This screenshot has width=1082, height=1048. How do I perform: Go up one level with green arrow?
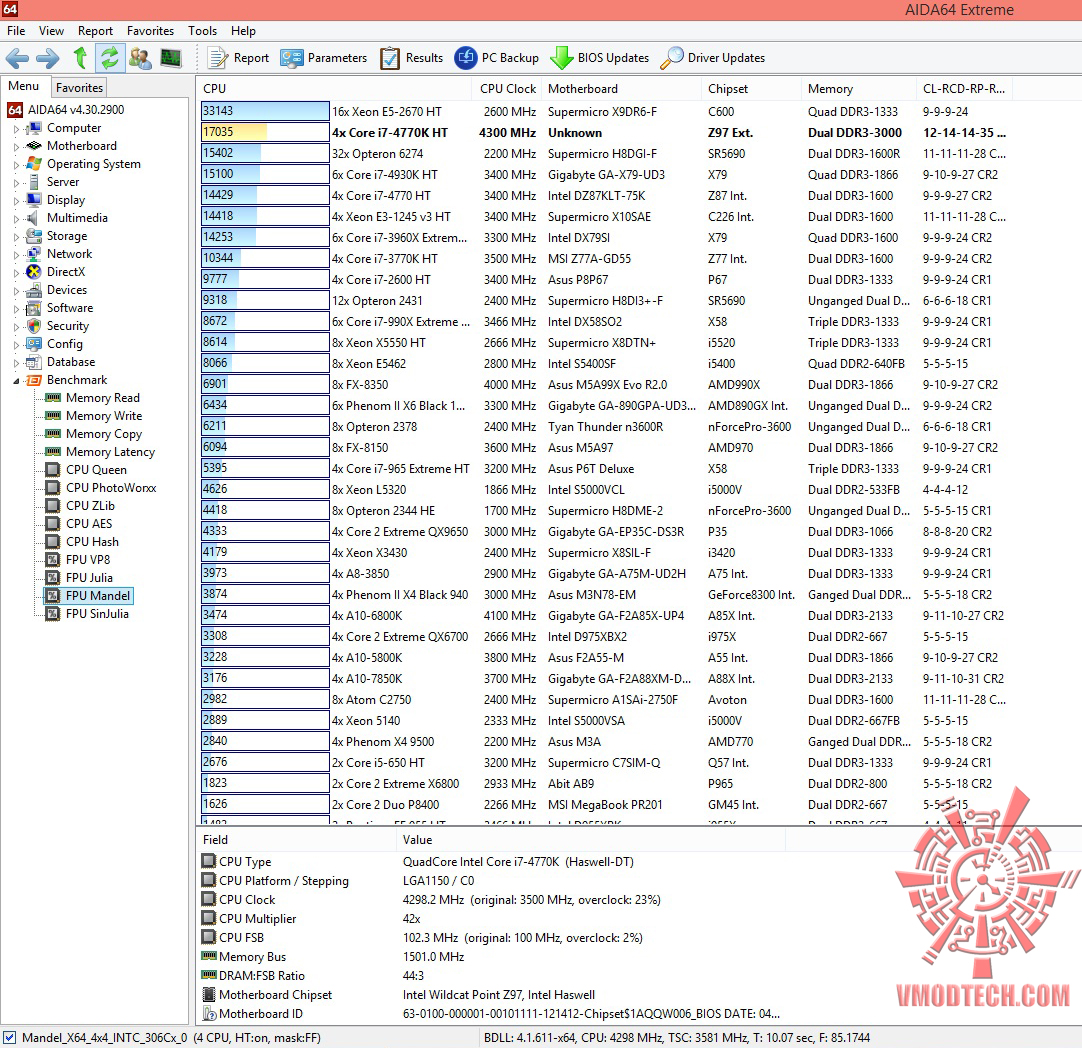tap(80, 58)
